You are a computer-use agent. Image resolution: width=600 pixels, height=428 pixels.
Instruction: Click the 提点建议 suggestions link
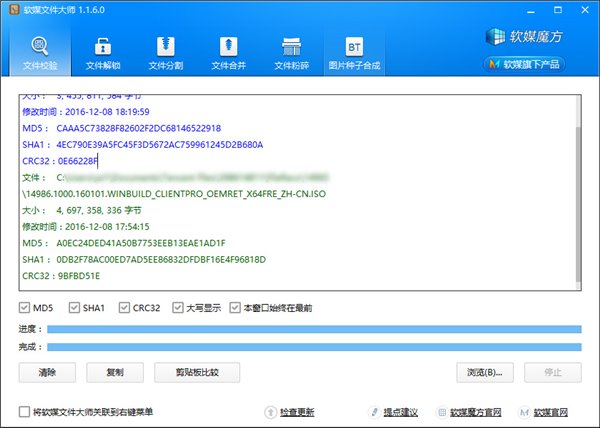[x=401, y=412]
